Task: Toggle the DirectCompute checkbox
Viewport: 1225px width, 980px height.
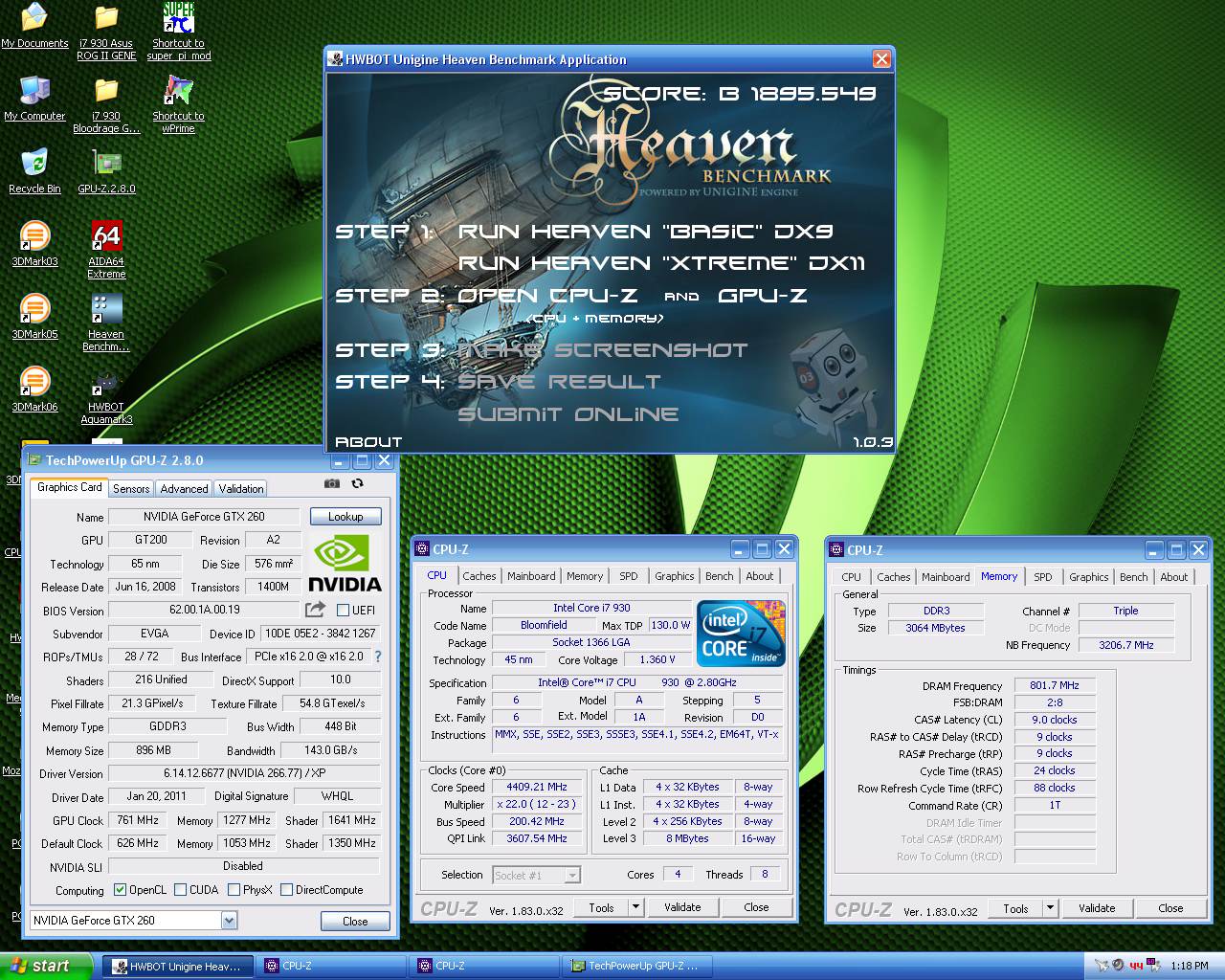Action: pyautogui.click(x=286, y=890)
